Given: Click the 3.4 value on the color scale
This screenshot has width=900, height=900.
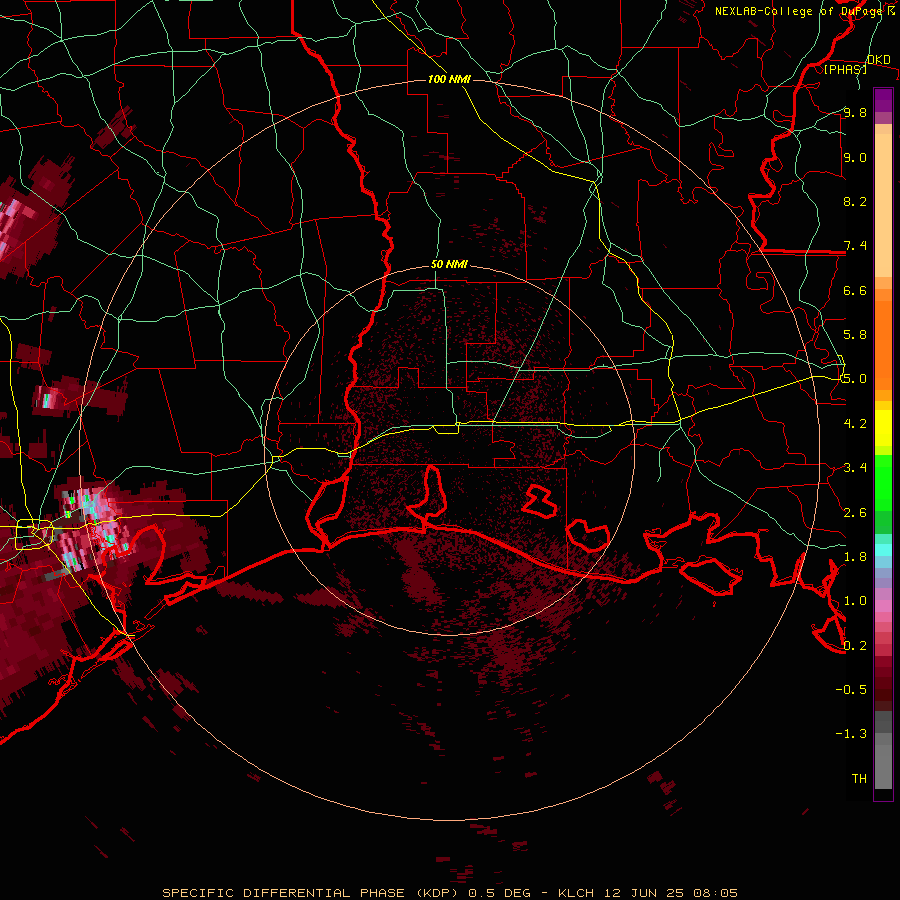Looking at the screenshot, I should [x=855, y=467].
